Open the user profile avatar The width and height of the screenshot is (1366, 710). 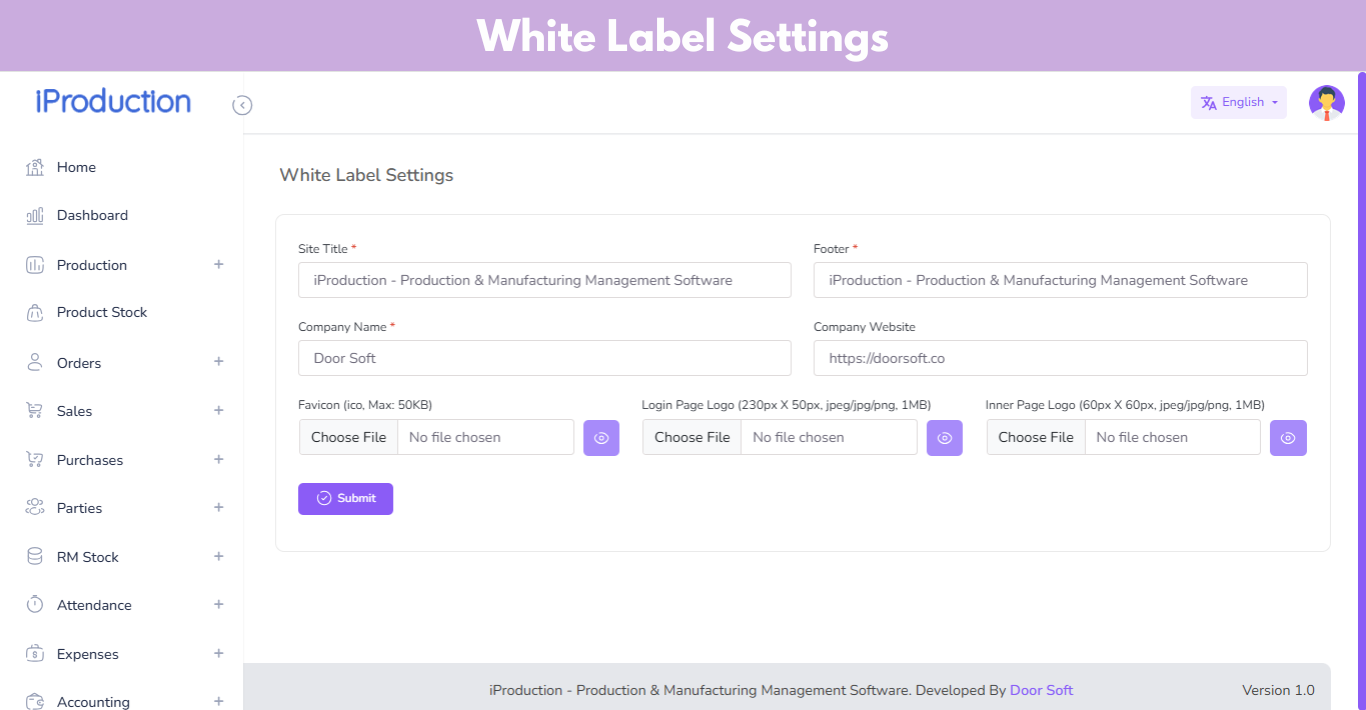[1326, 103]
